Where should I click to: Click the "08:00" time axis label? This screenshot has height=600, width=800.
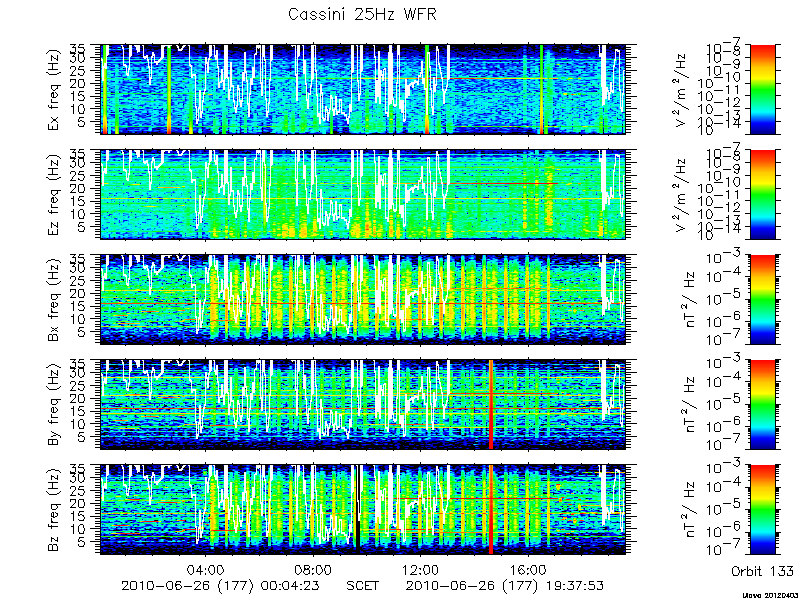coord(313,569)
